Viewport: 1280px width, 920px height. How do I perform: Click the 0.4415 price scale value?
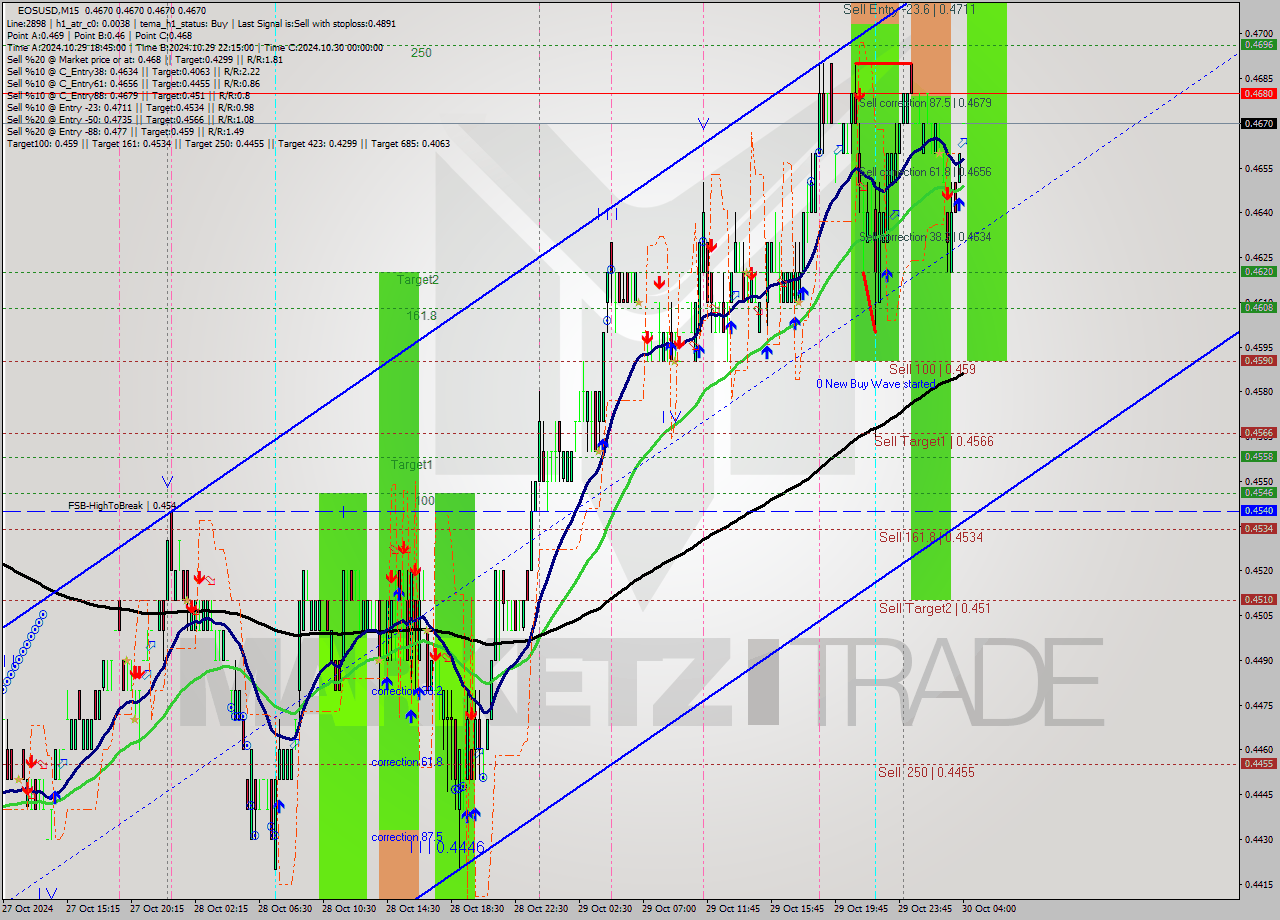1258,884
